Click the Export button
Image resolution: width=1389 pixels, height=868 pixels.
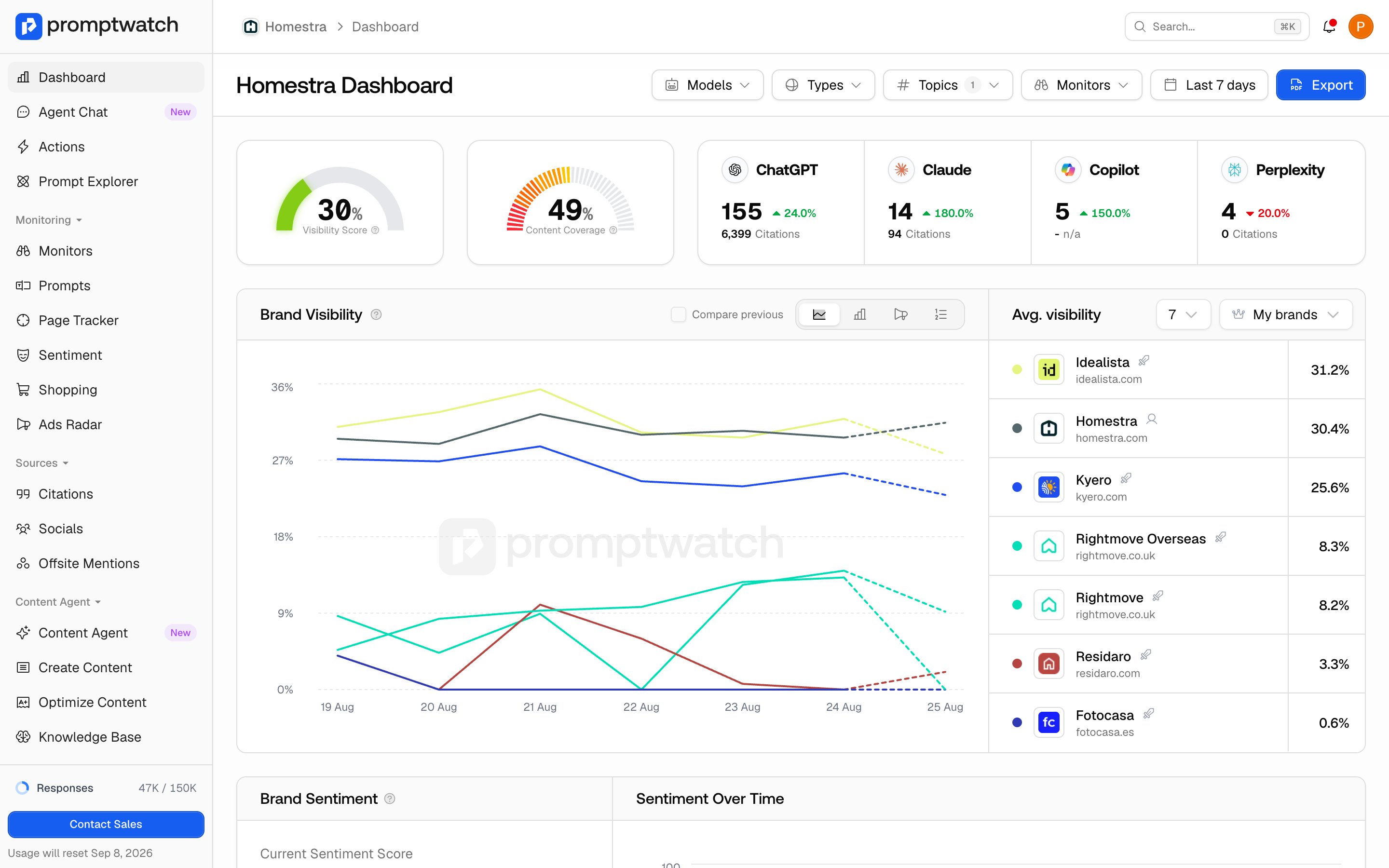1321,85
